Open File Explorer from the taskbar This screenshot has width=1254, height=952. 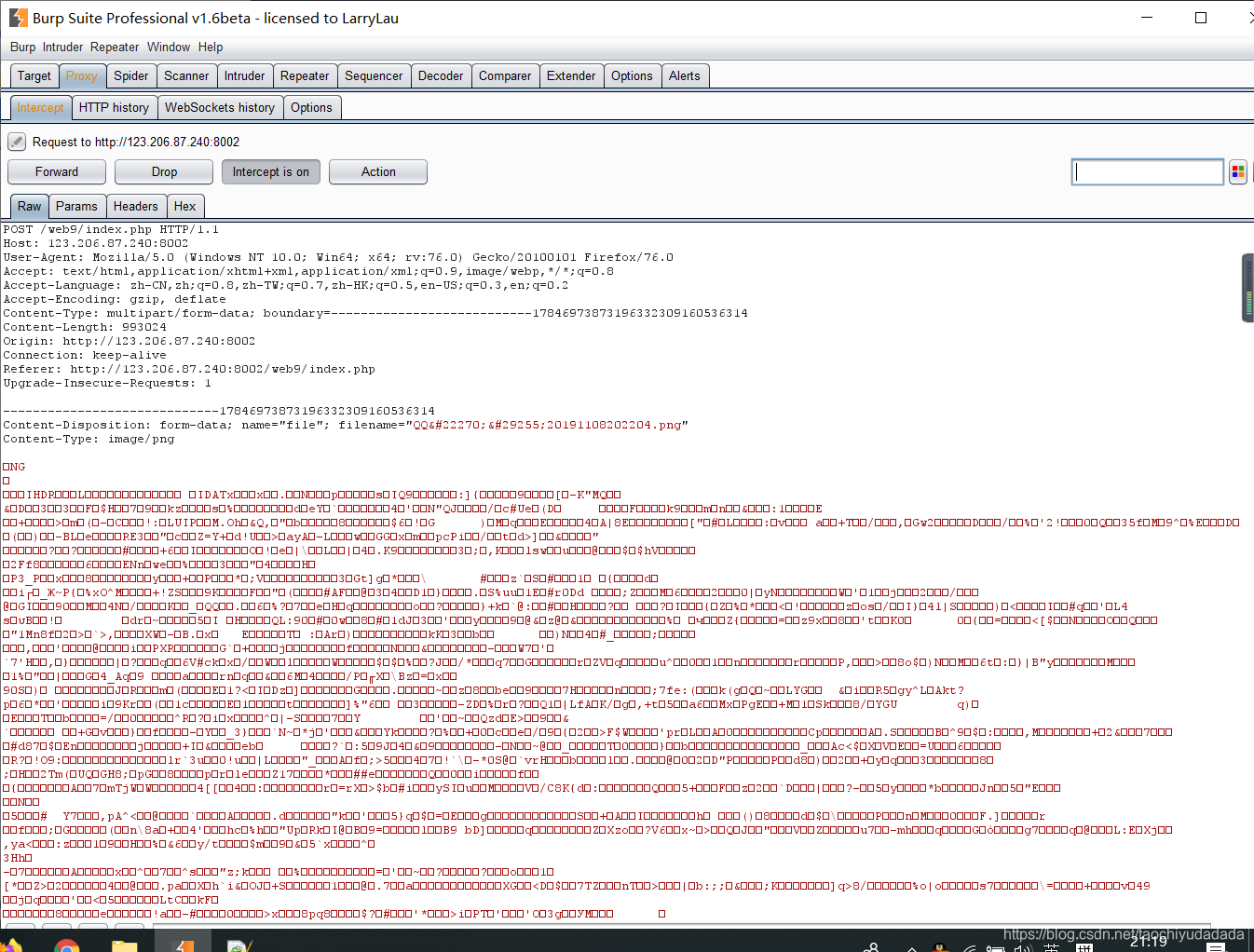(x=124, y=946)
